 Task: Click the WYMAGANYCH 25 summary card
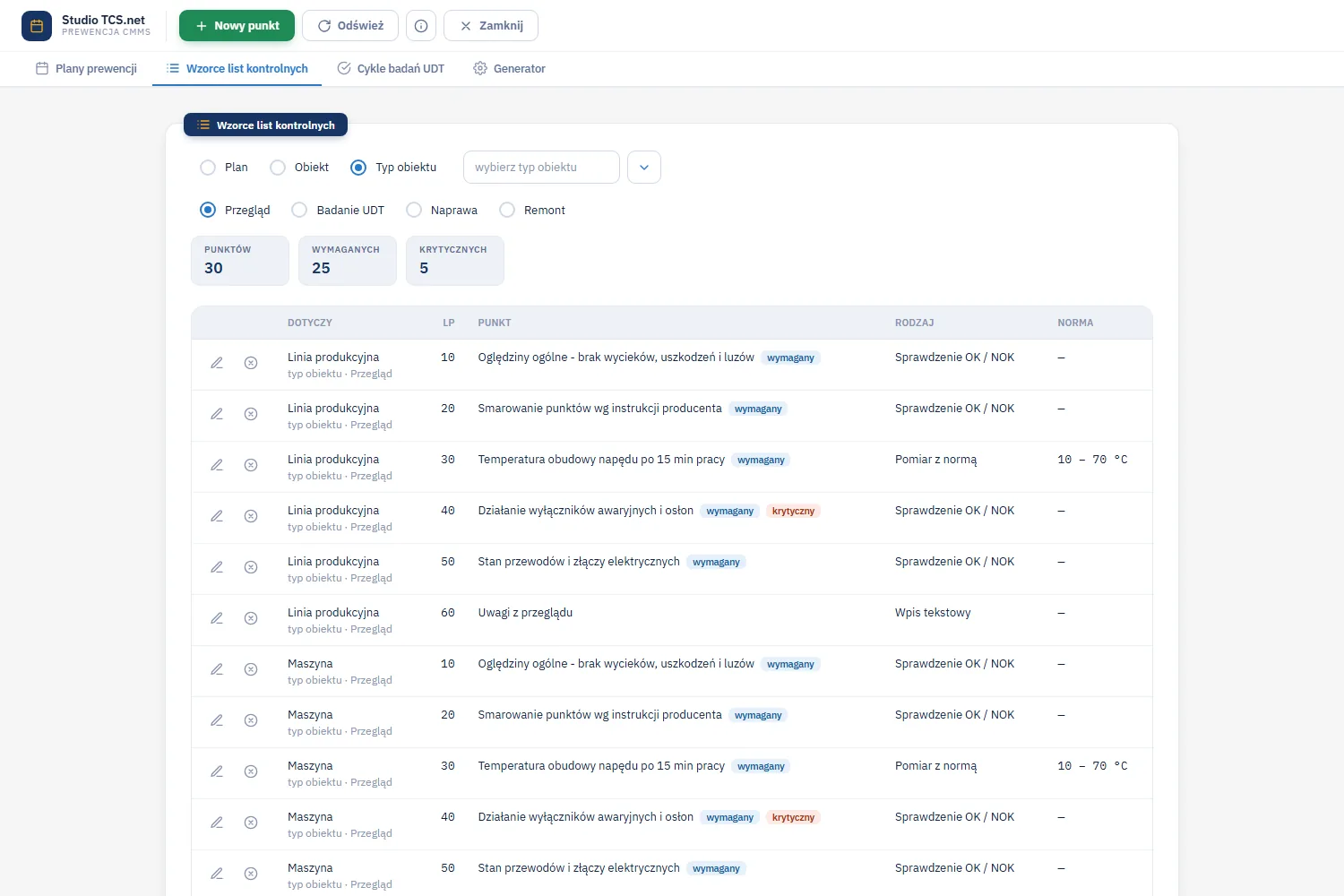click(348, 261)
